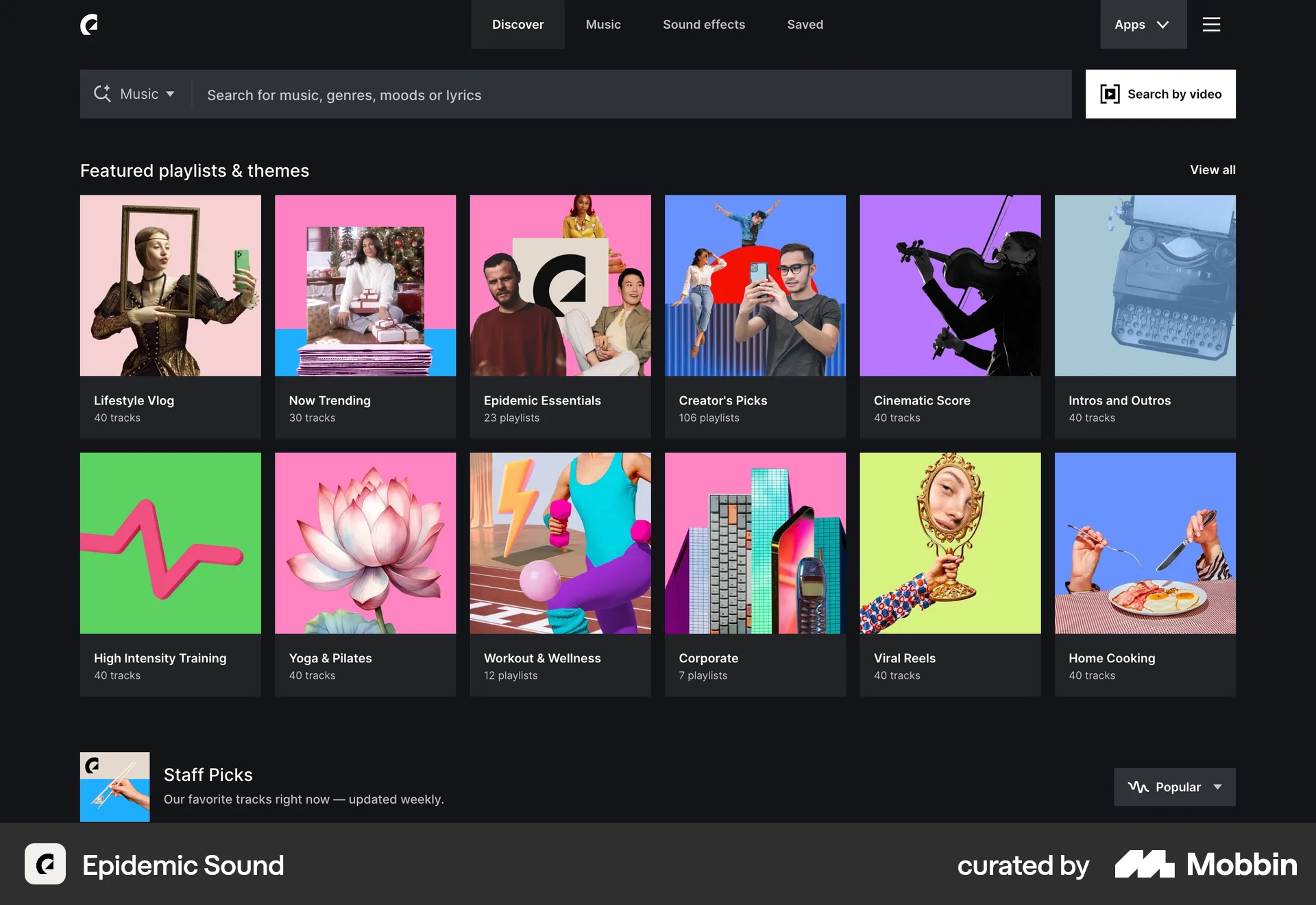1316x905 pixels.
Task: Open the Saved tab
Action: (805, 25)
